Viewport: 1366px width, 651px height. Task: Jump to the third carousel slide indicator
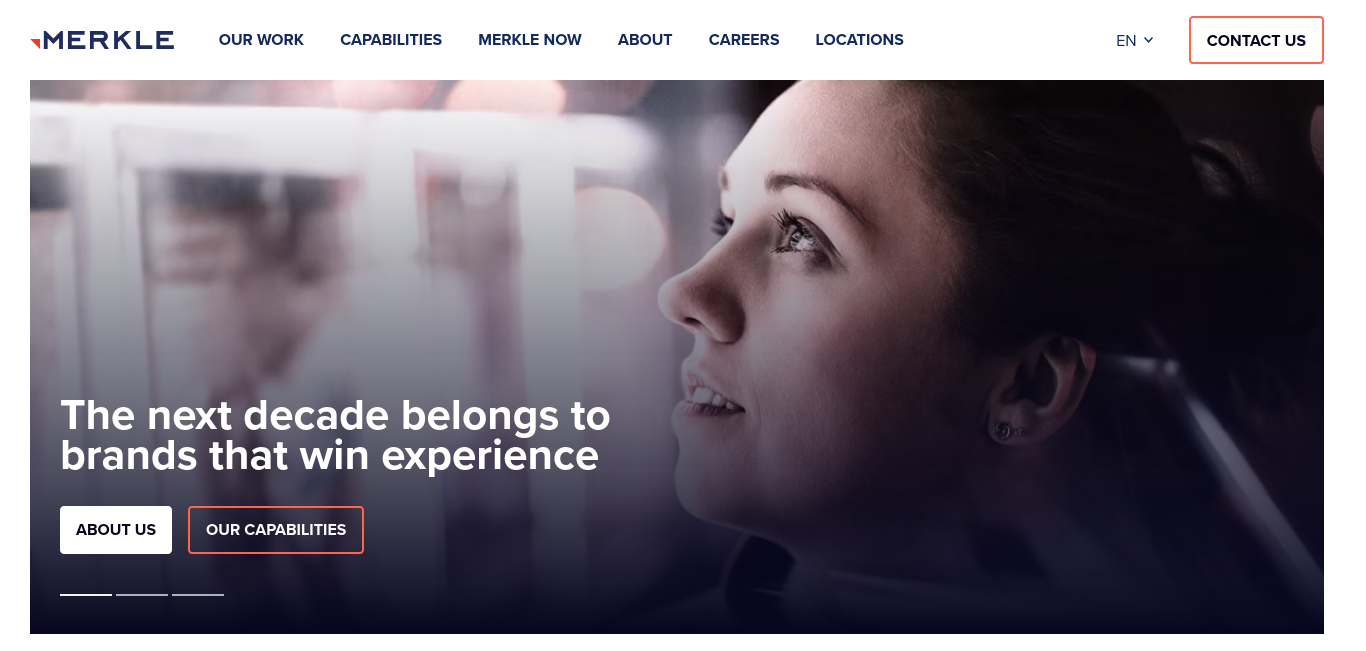(198, 595)
